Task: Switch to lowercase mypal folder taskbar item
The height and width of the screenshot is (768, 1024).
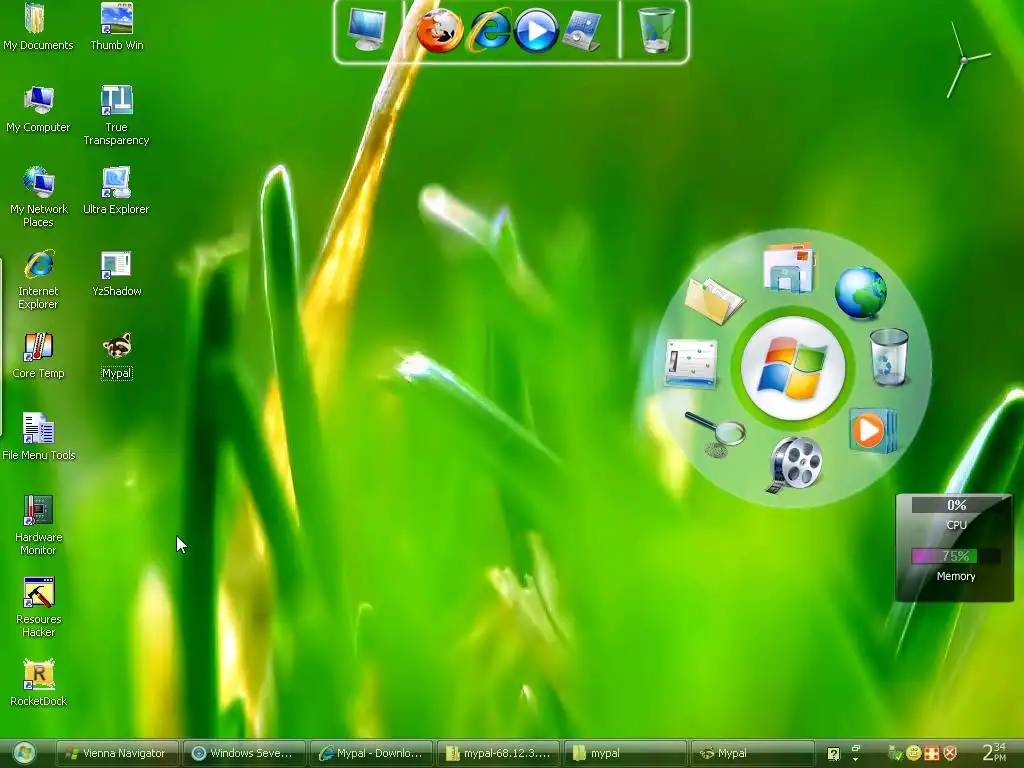Action: click(626, 753)
